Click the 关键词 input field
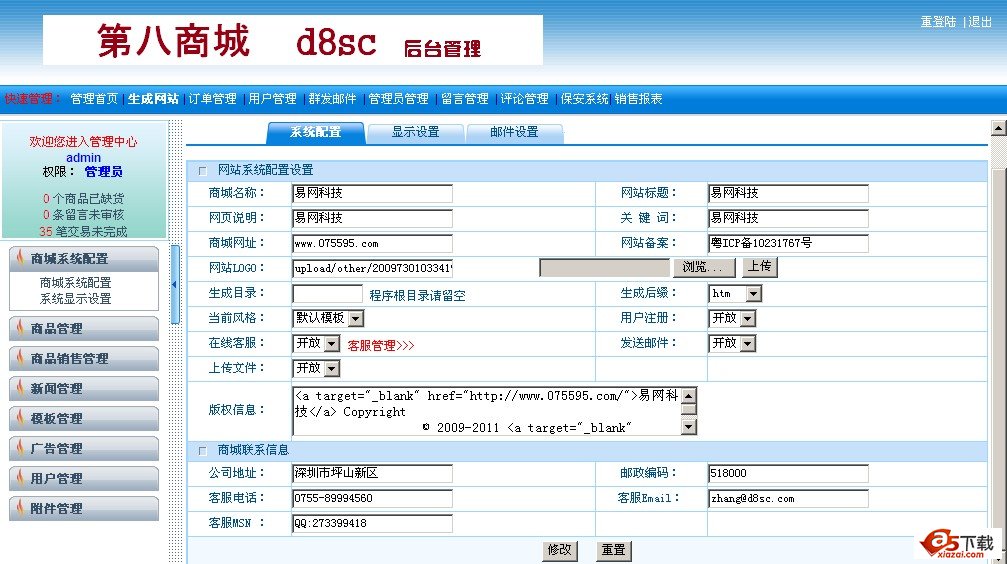The width and height of the screenshot is (1007, 564). coord(788,218)
